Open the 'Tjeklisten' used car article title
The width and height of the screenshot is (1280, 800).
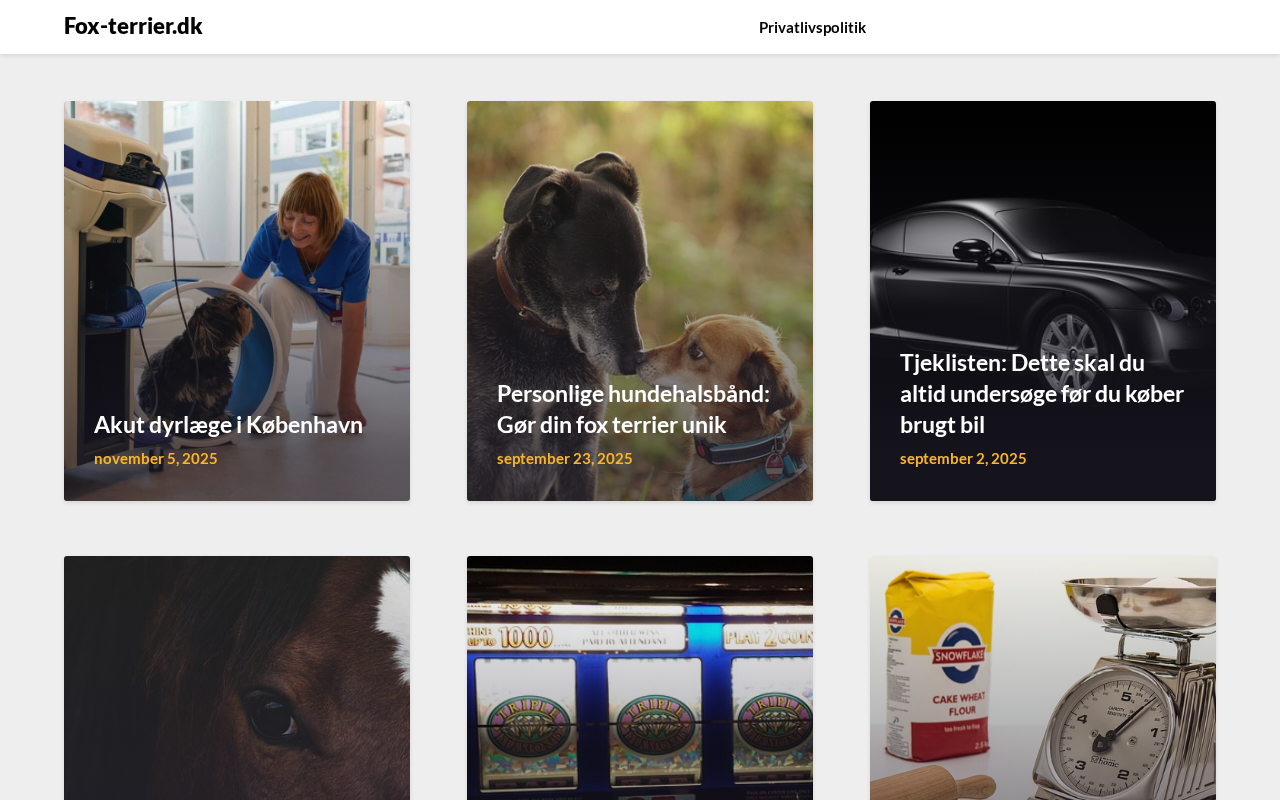pos(1042,393)
